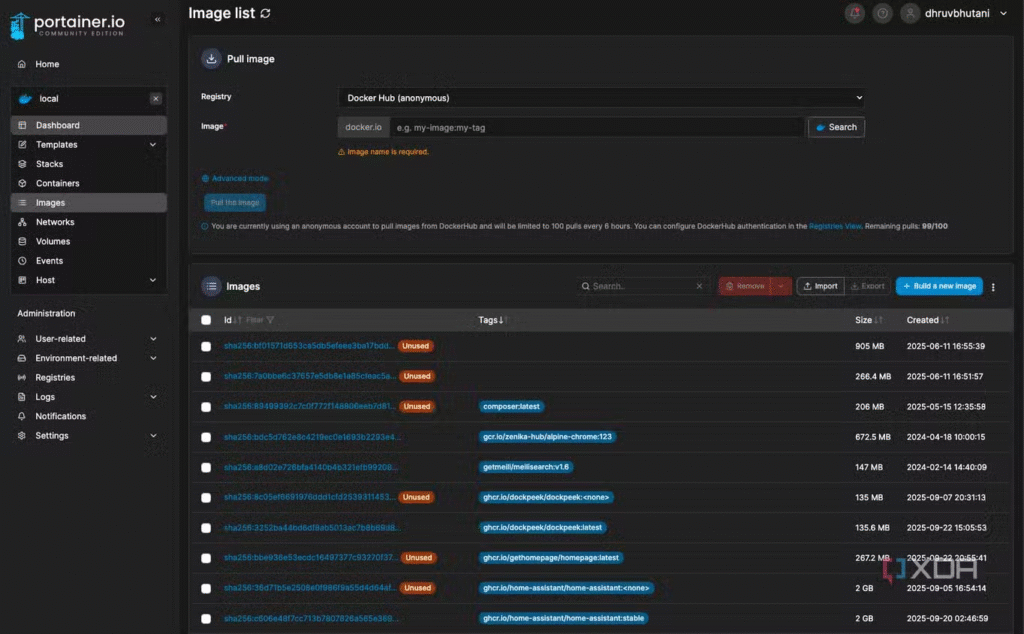Open Volumes from the sidebar
The height and width of the screenshot is (634, 1024).
(x=53, y=242)
